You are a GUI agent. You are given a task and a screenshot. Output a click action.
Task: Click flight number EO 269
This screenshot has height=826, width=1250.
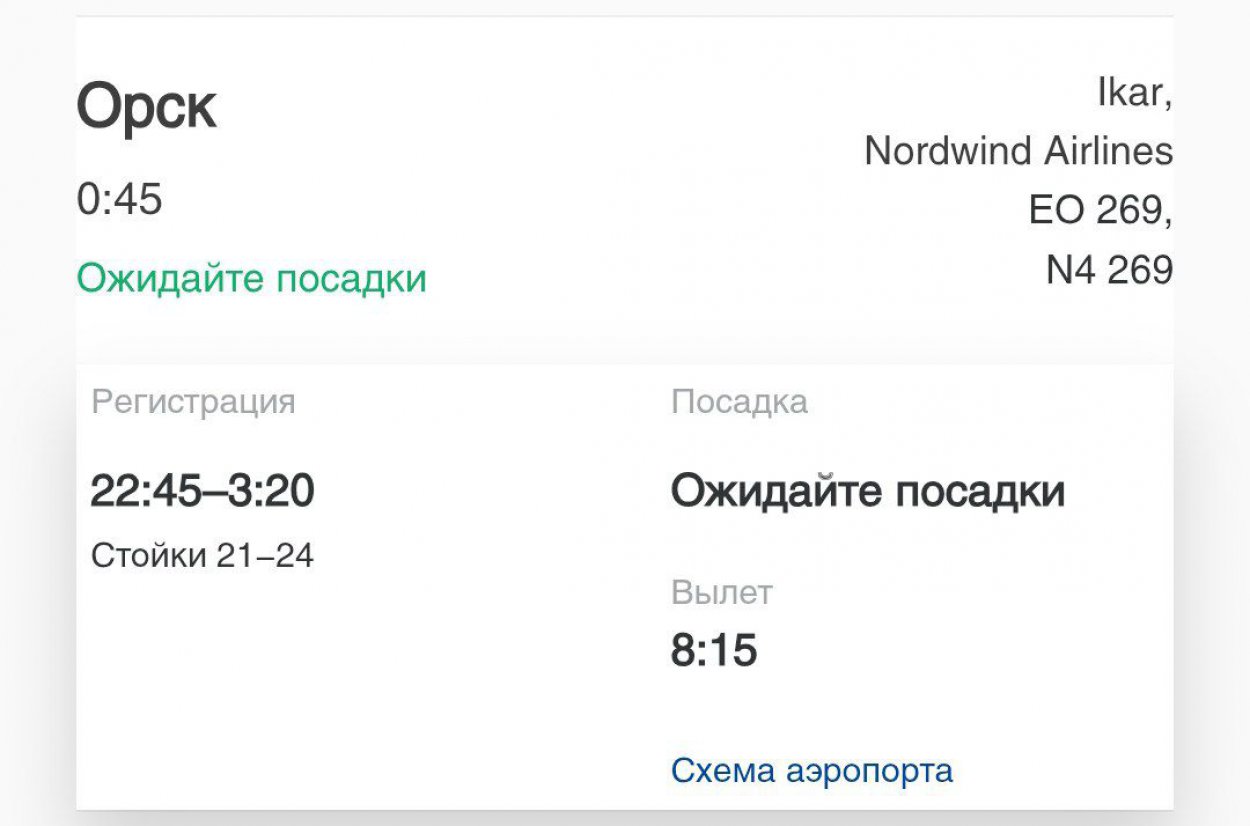[x=1099, y=210]
